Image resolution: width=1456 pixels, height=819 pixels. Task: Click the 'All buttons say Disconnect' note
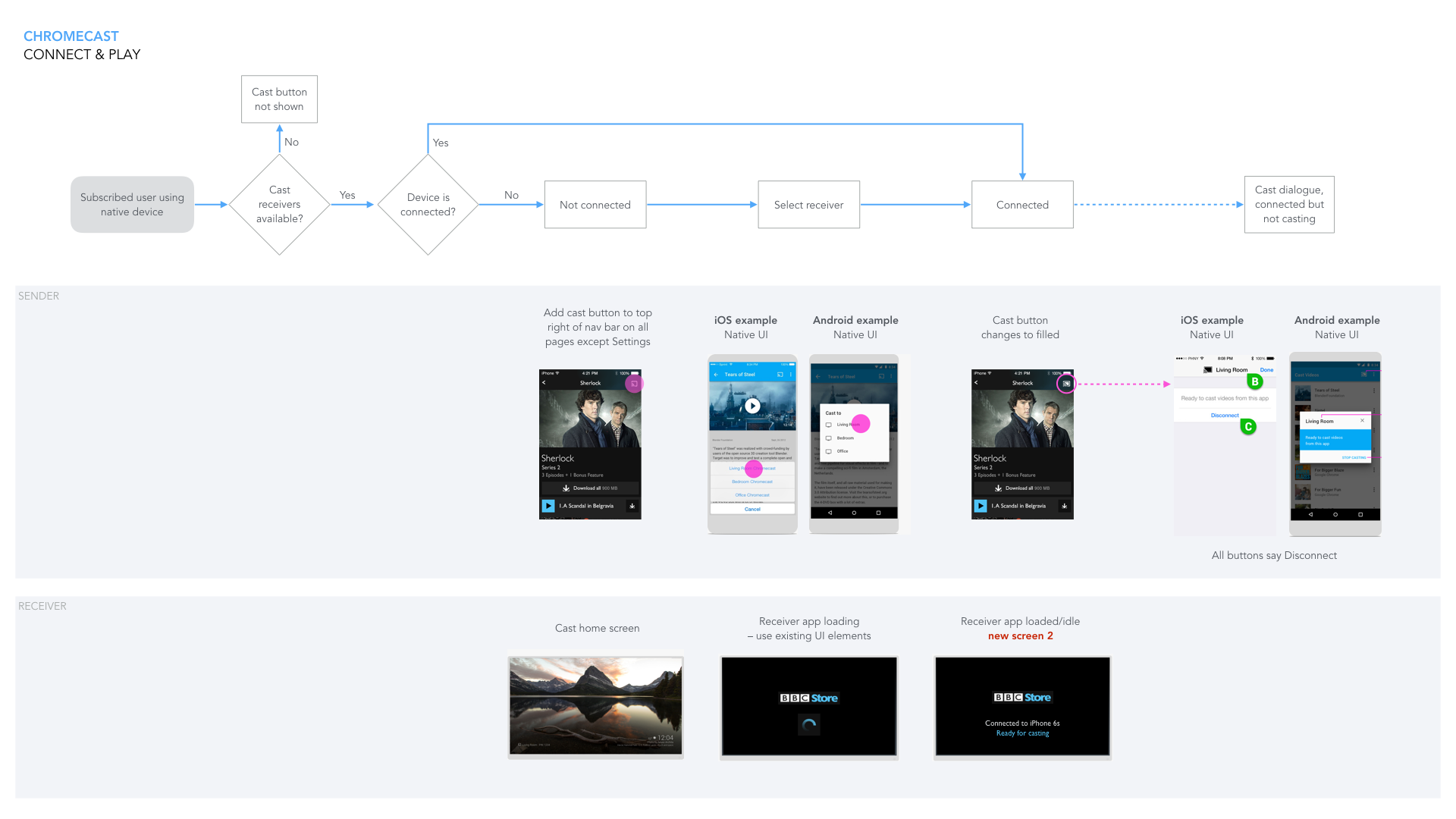(1274, 555)
